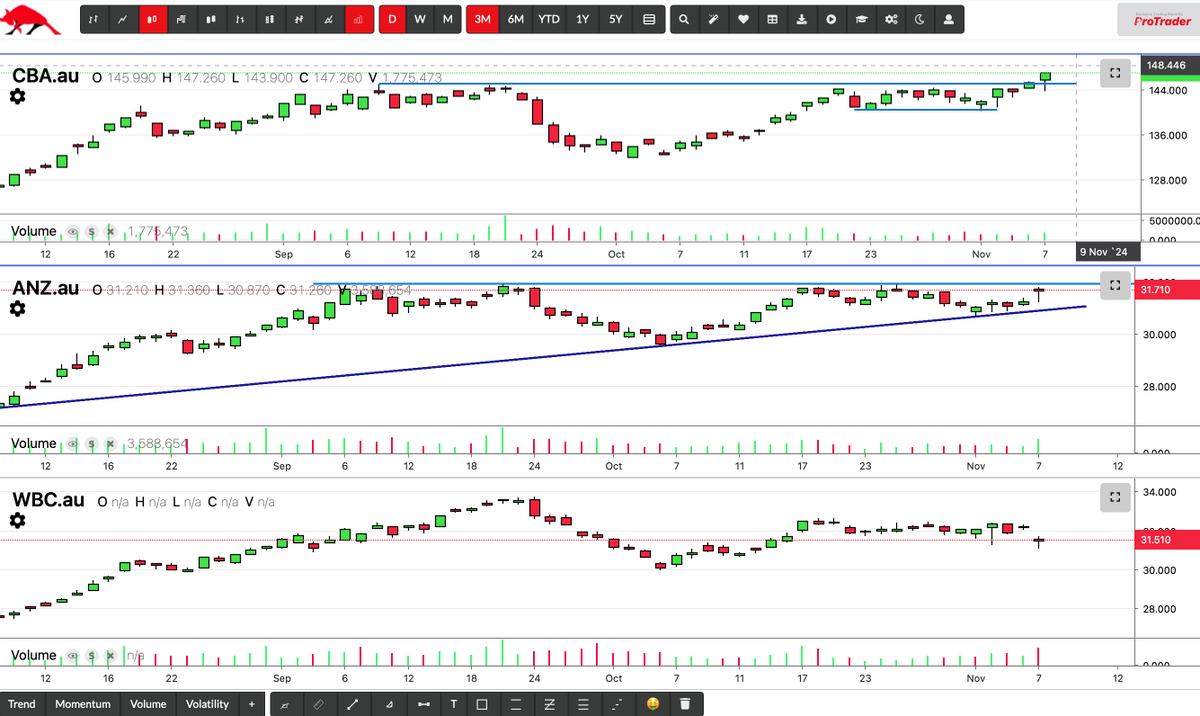The height and width of the screenshot is (716, 1200).
Task: Select the M monthly interval
Action: (447, 19)
